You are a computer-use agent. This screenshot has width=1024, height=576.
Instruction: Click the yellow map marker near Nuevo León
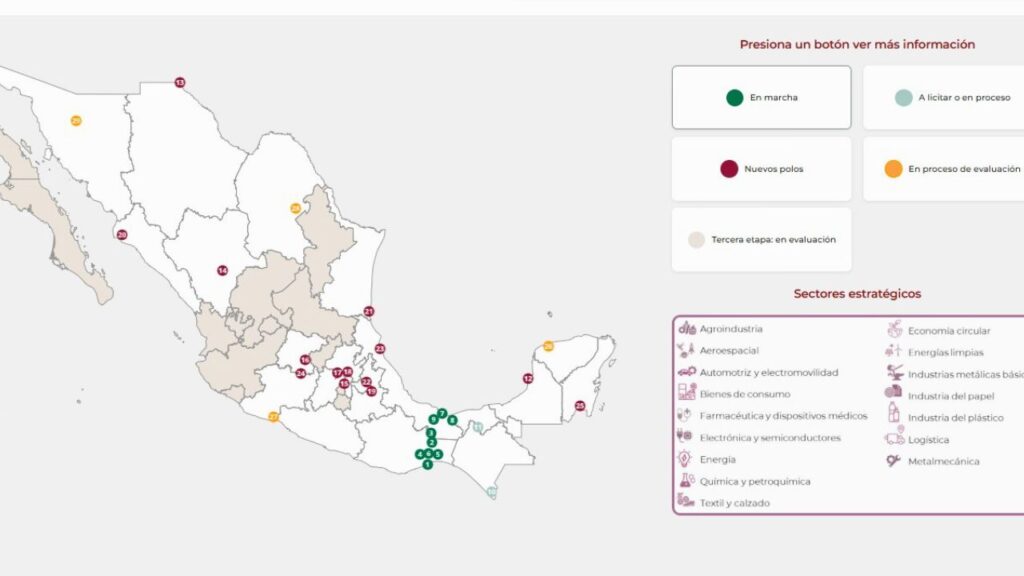295,208
